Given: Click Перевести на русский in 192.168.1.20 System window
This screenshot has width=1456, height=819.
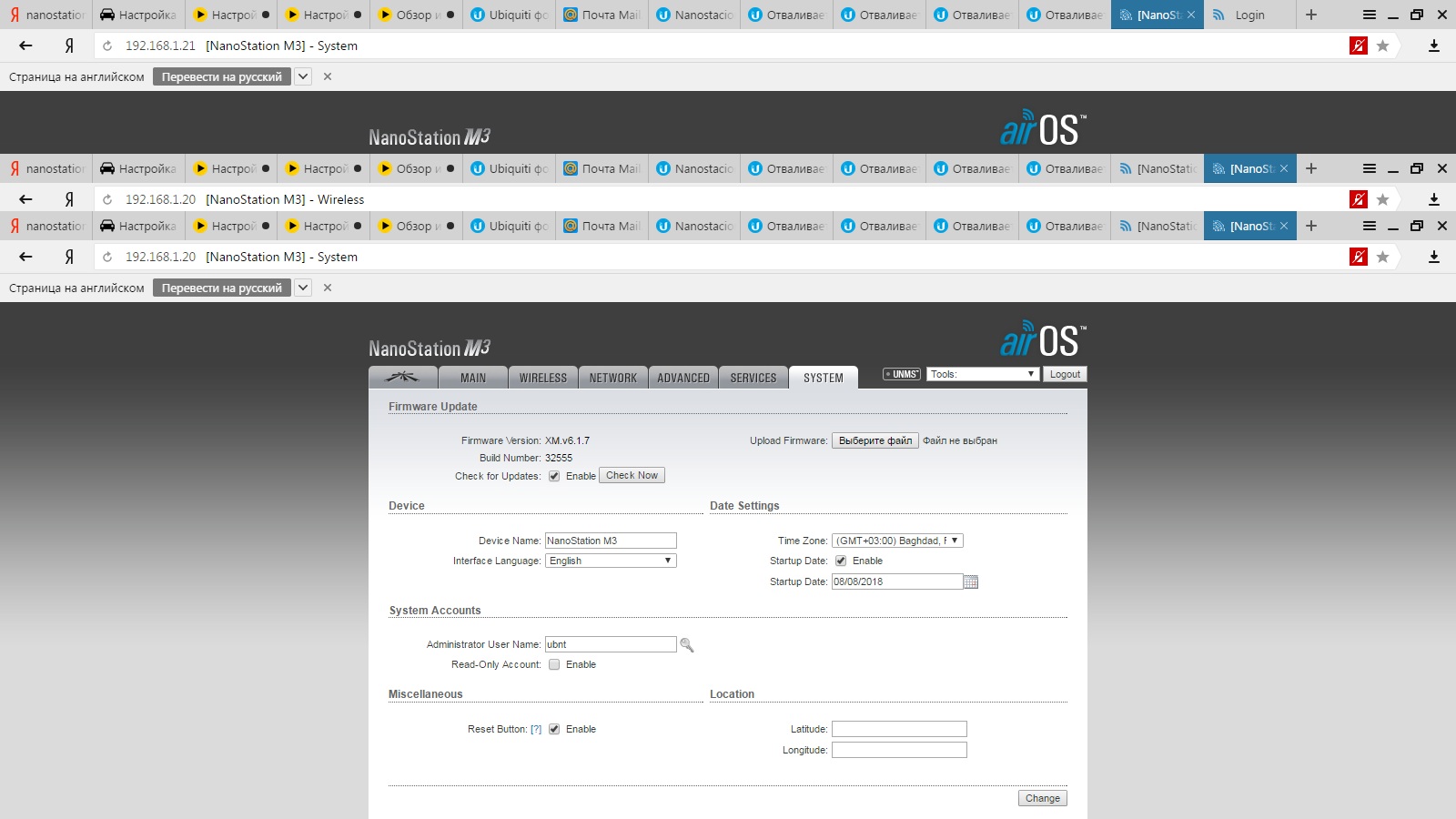Looking at the screenshot, I should [x=222, y=288].
